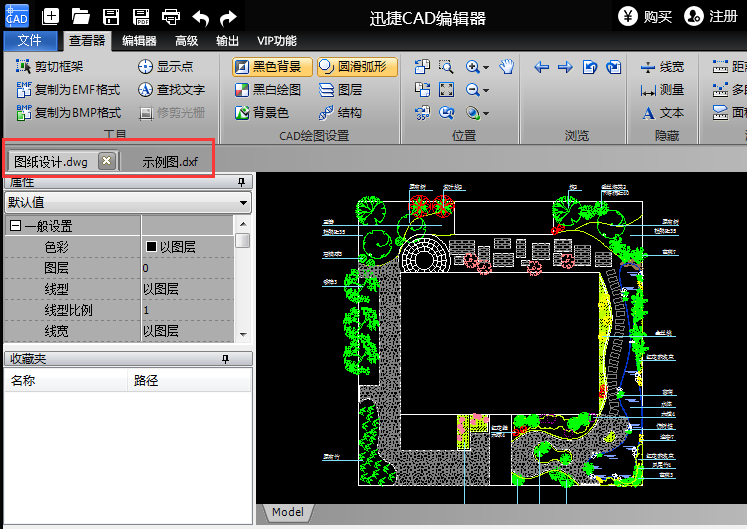The width and height of the screenshot is (747, 529).
Task: Click the Print icon in title bar
Action: 171,16
